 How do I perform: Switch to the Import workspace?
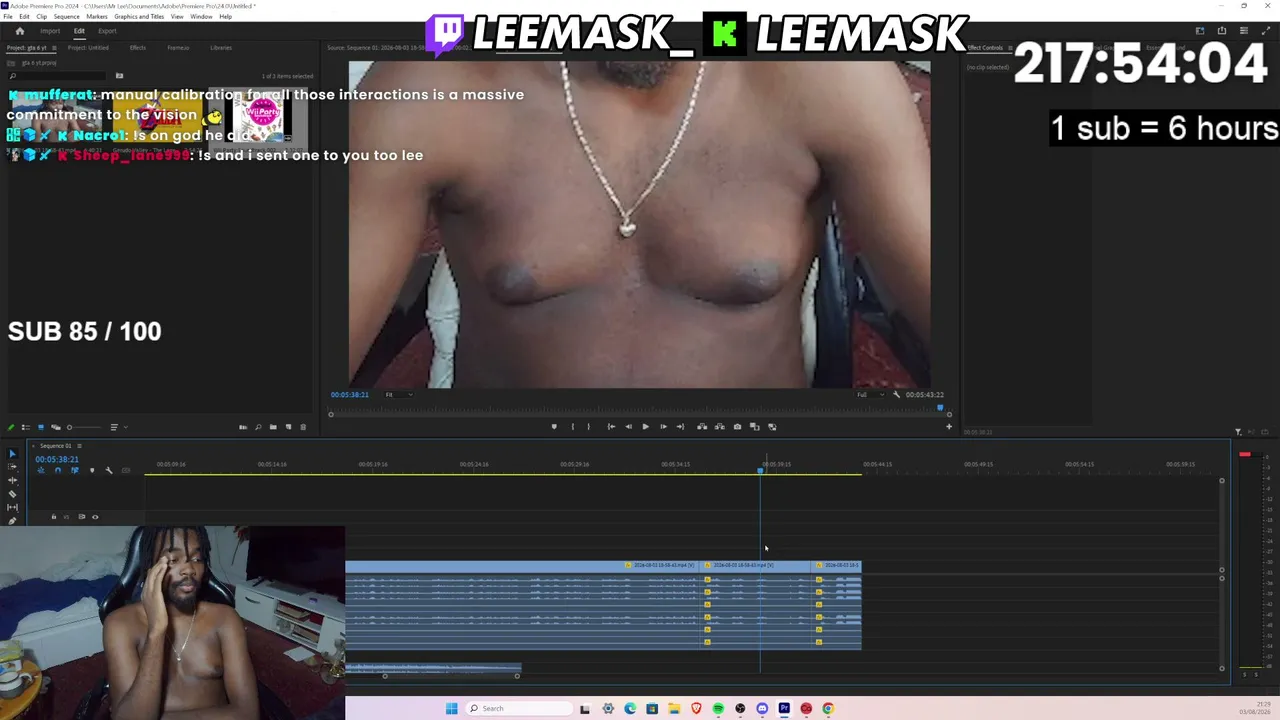(50, 31)
